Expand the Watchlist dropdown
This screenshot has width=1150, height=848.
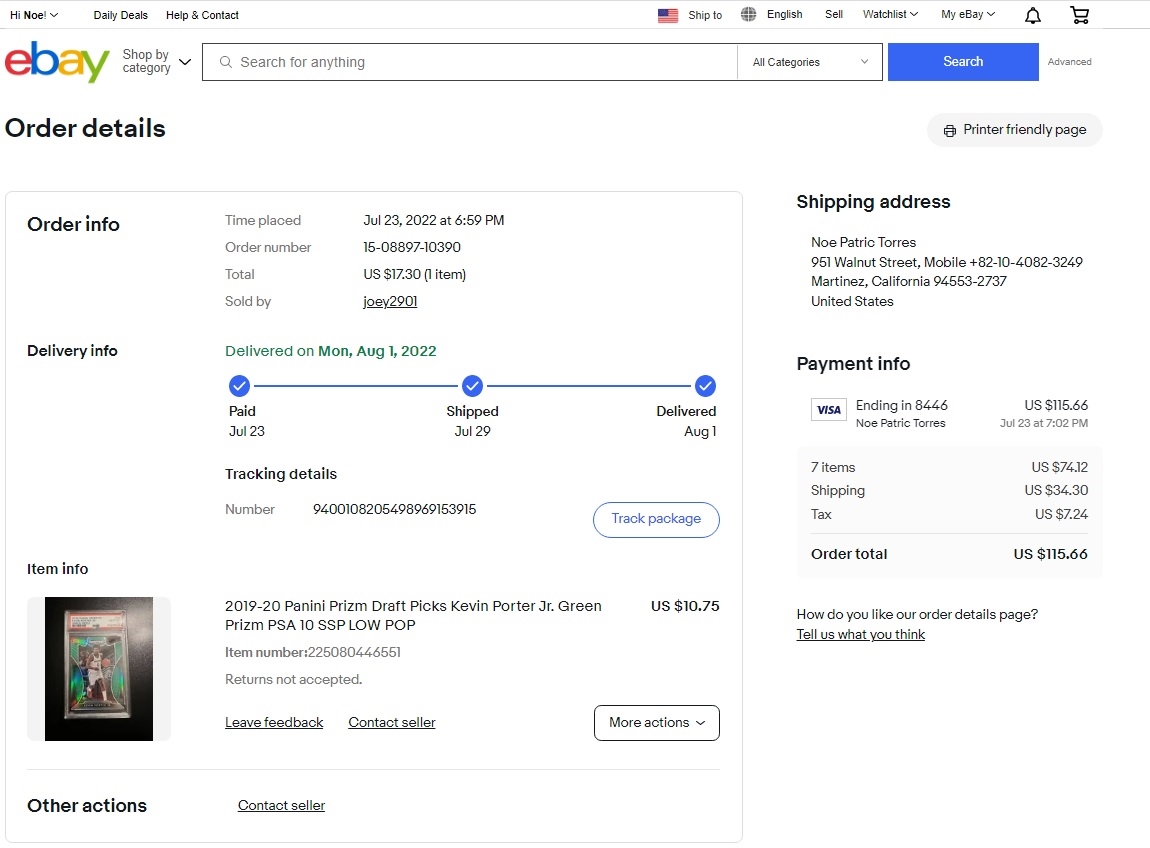pos(890,15)
